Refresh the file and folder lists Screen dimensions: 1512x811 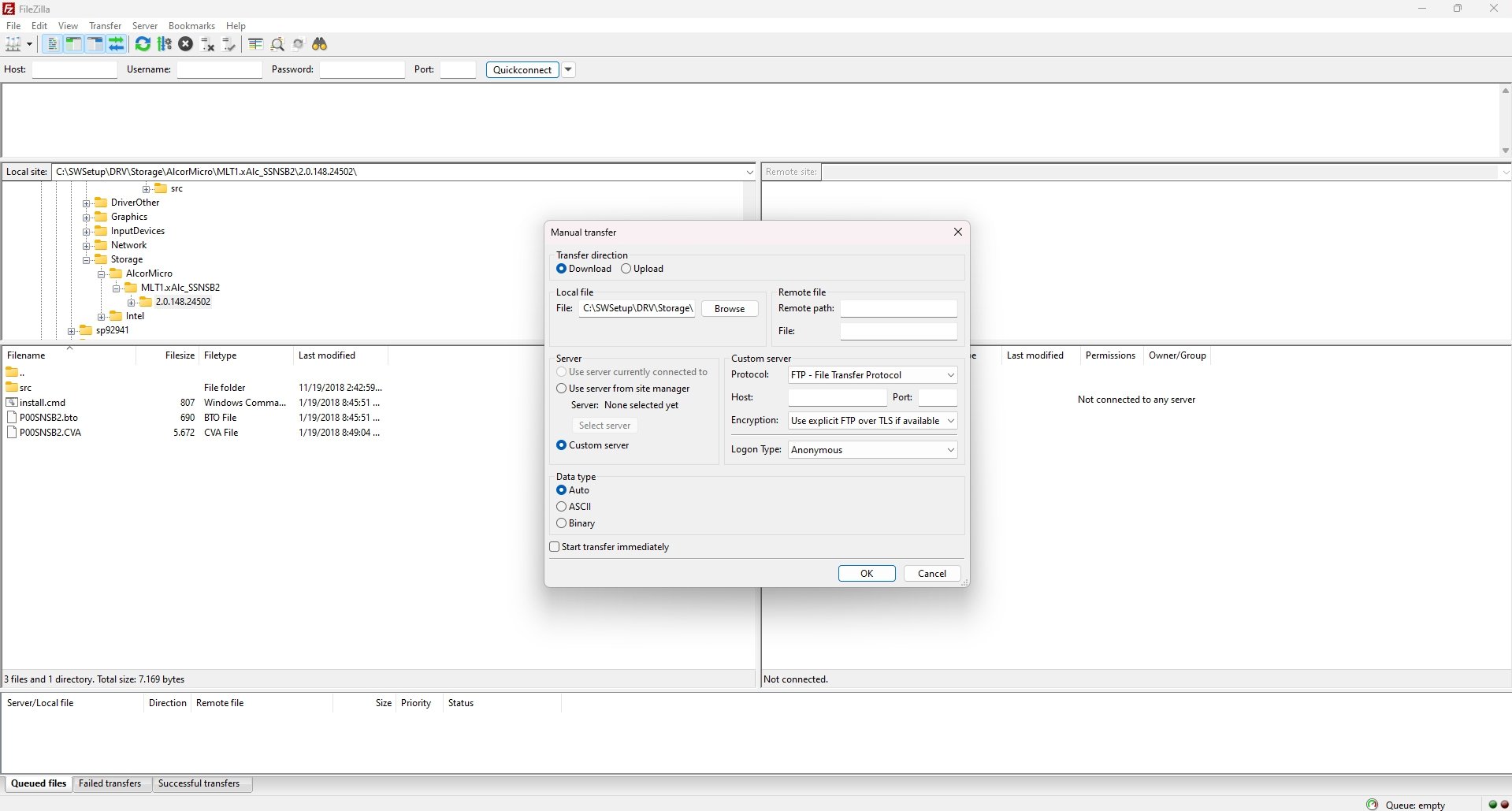coord(143,44)
